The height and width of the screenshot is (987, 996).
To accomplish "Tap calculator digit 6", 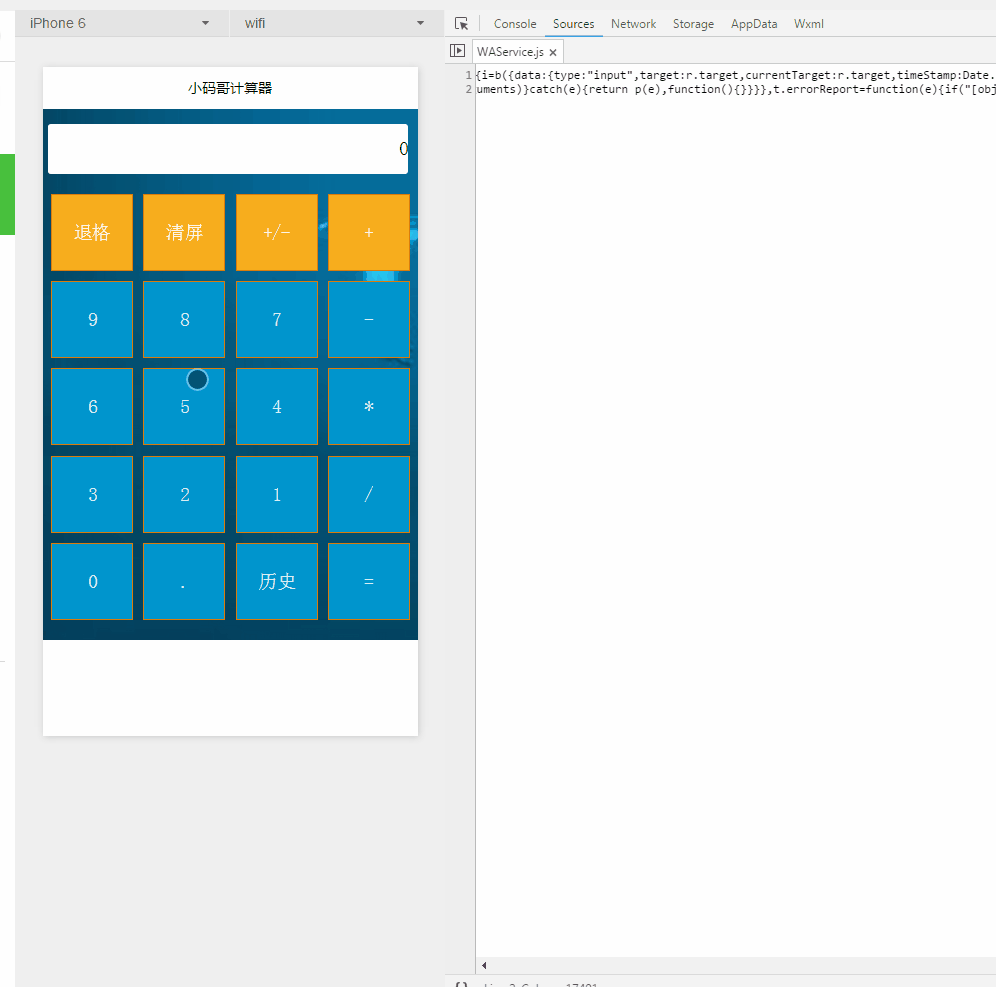I will (92, 406).
